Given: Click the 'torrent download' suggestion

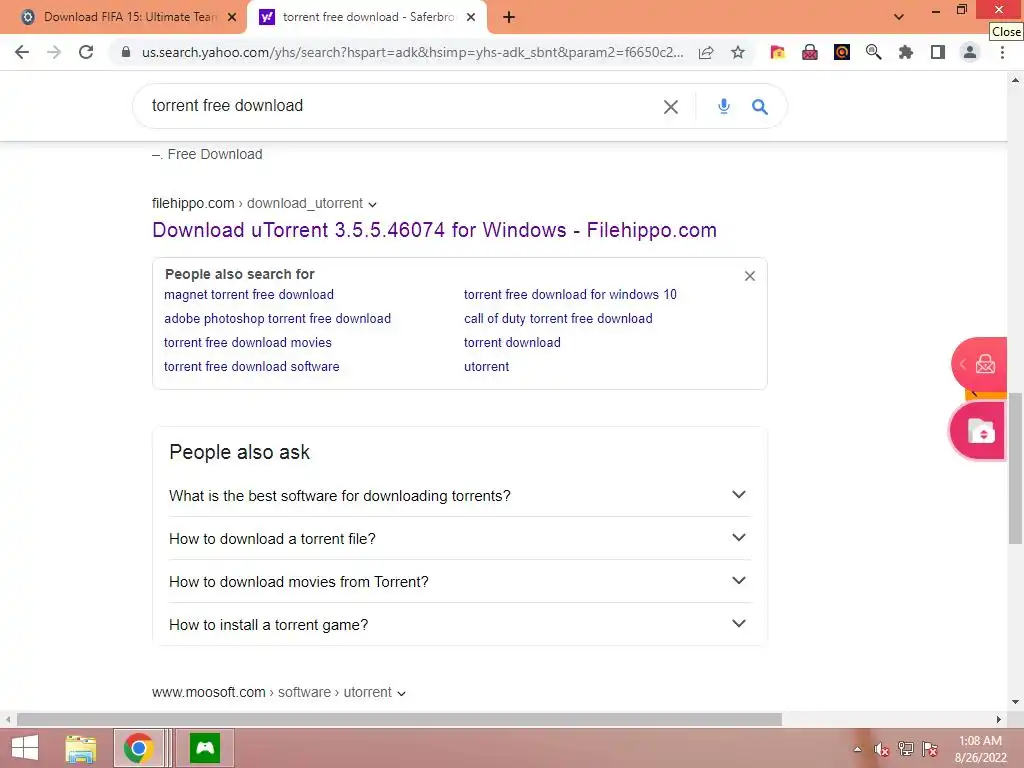Looking at the screenshot, I should (x=512, y=342).
